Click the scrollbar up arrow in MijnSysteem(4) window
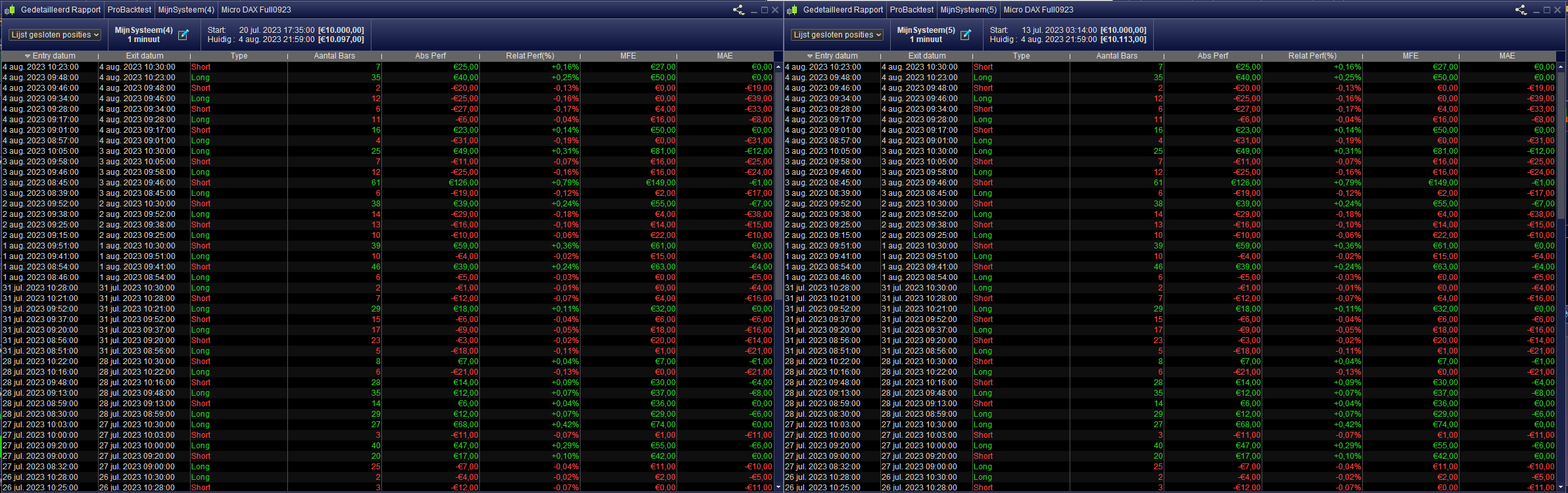Image resolution: width=1568 pixels, height=493 pixels. [x=778, y=66]
